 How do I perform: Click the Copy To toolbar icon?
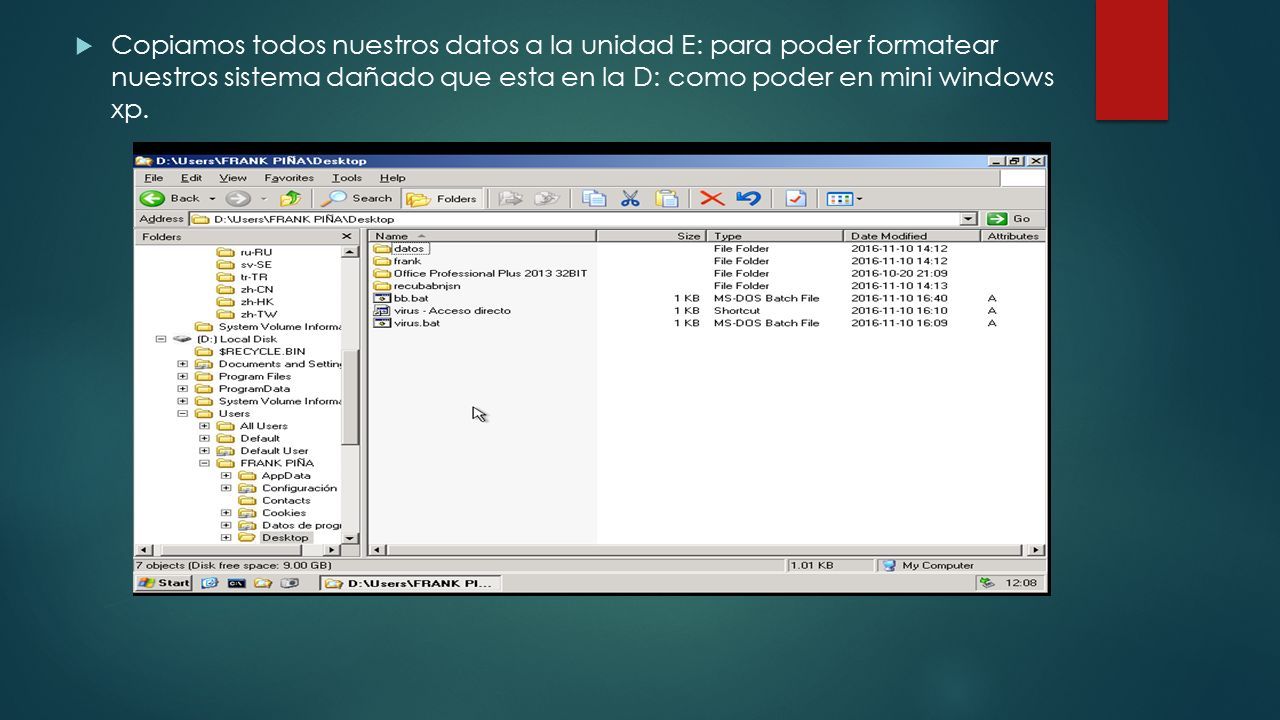click(x=546, y=198)
